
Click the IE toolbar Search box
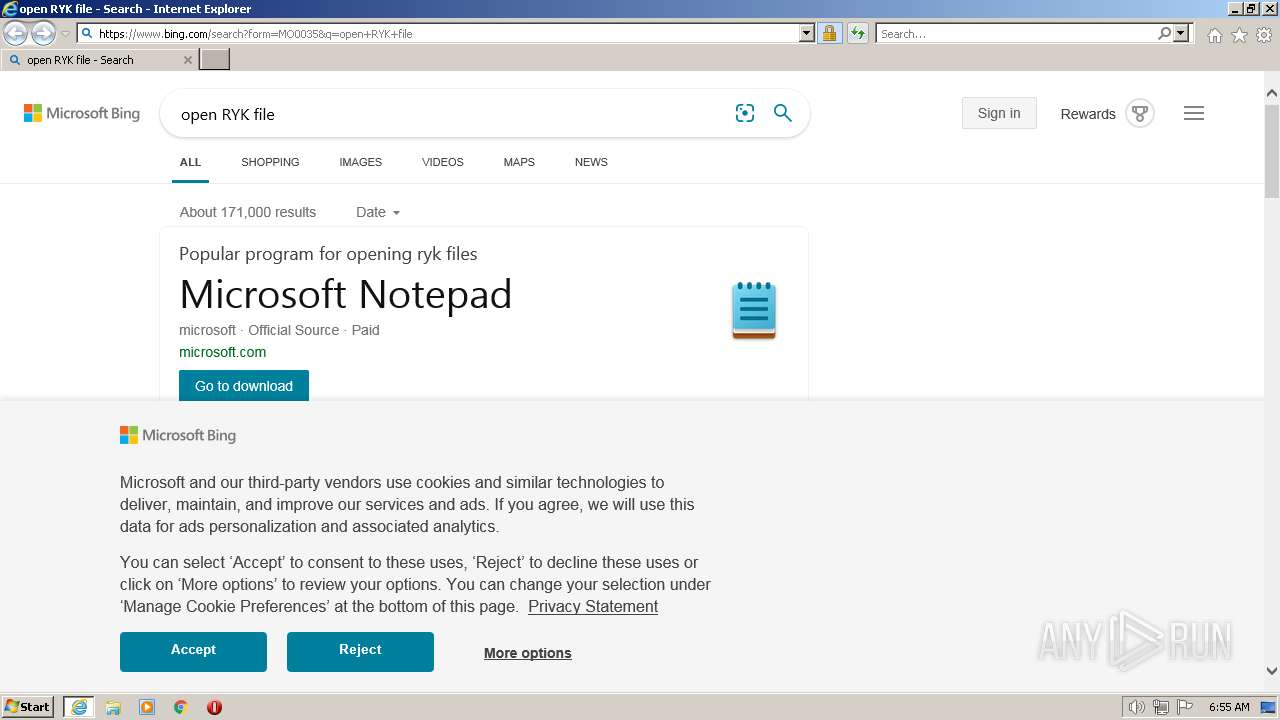[1016, 33]
